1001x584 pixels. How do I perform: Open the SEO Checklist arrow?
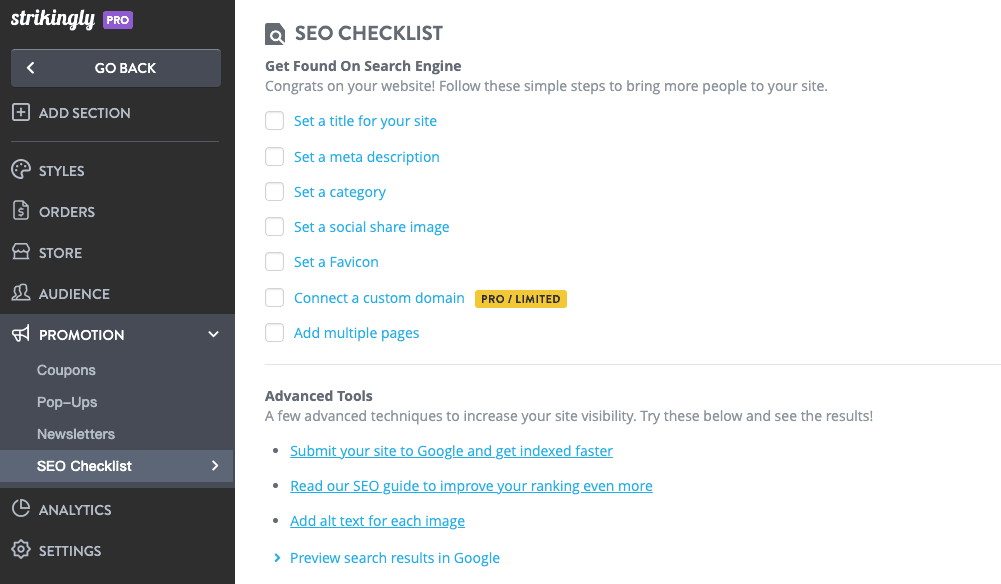click(x=214, y=466)
